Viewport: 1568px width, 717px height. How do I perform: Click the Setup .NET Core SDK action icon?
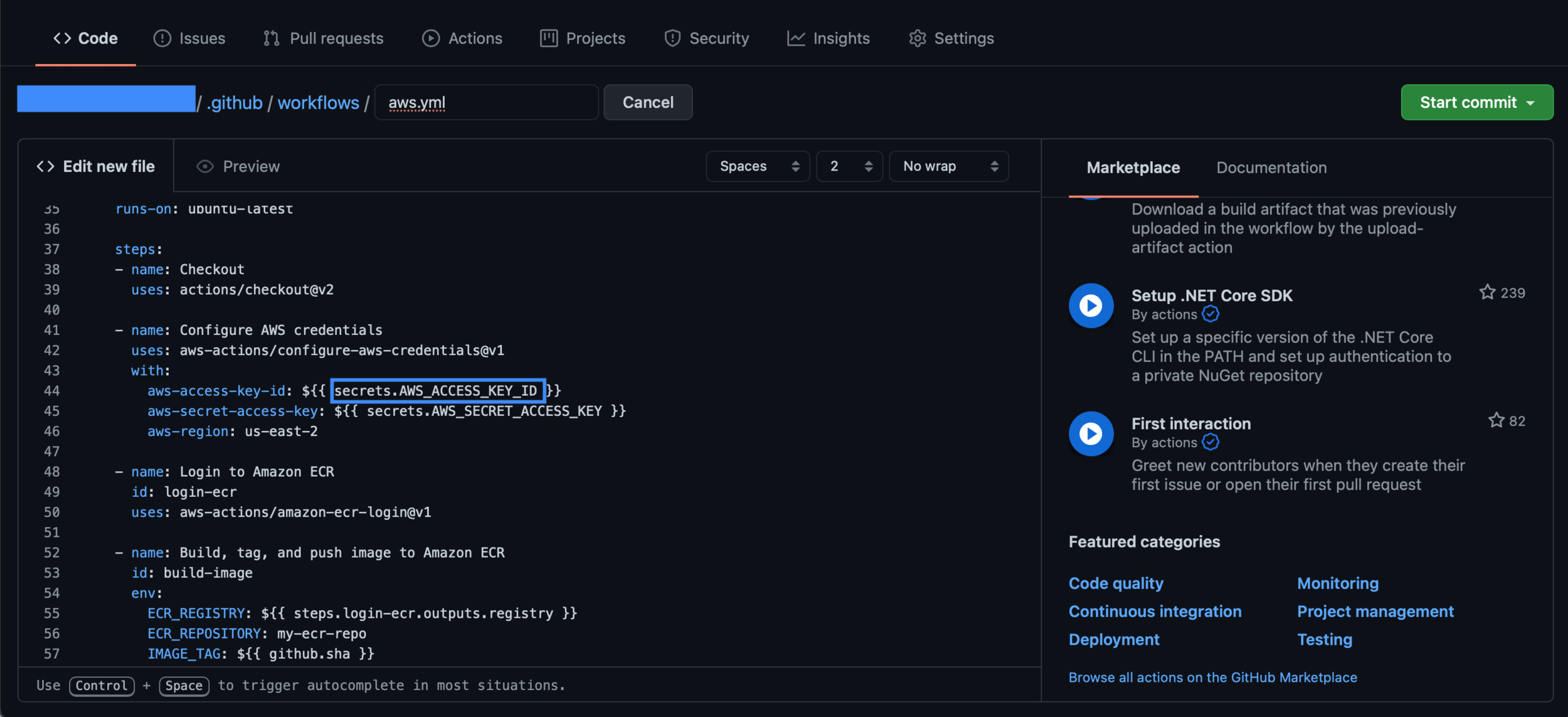click(x=1090, y=305)
